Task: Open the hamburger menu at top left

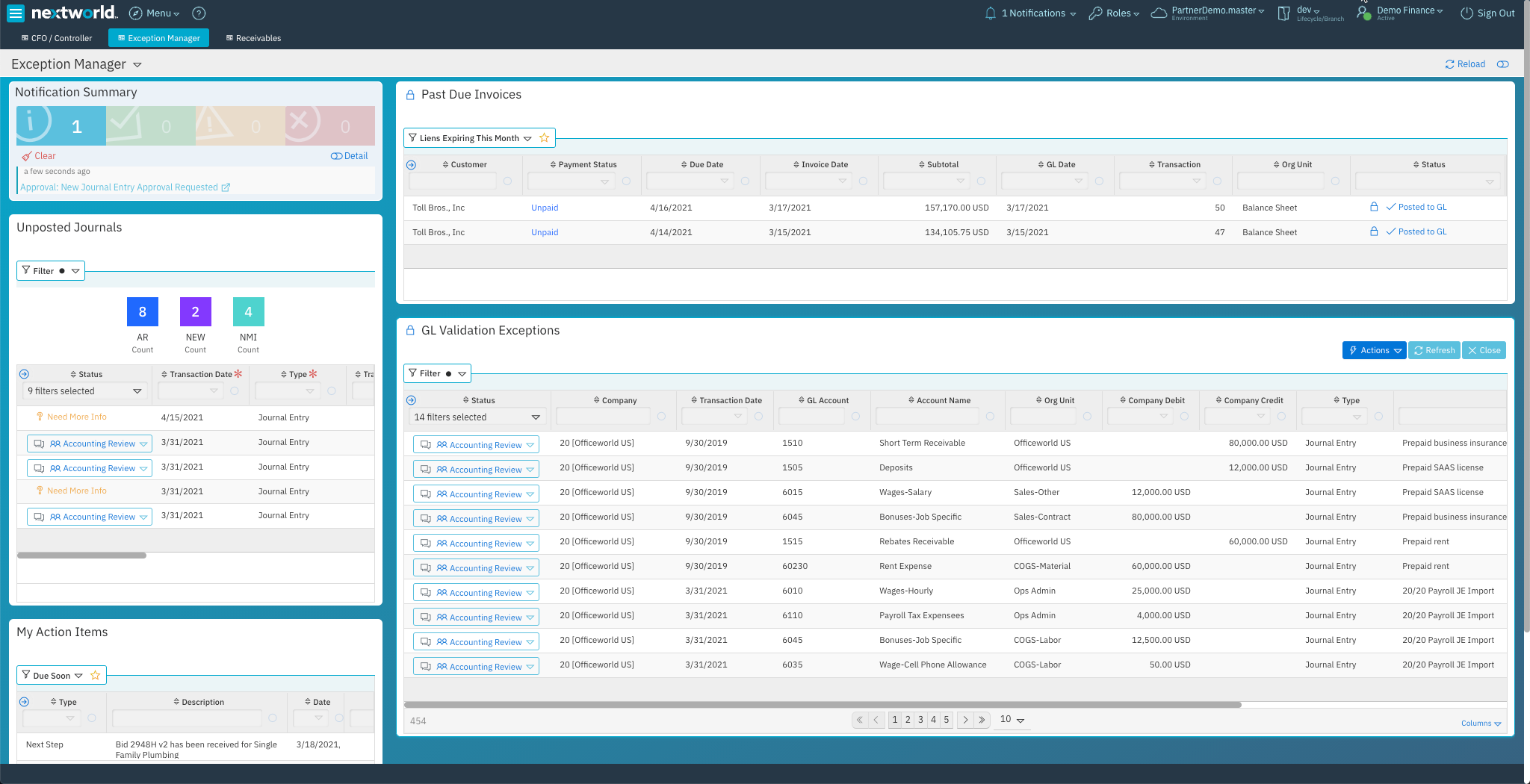Action: click(x=15, y=13)
